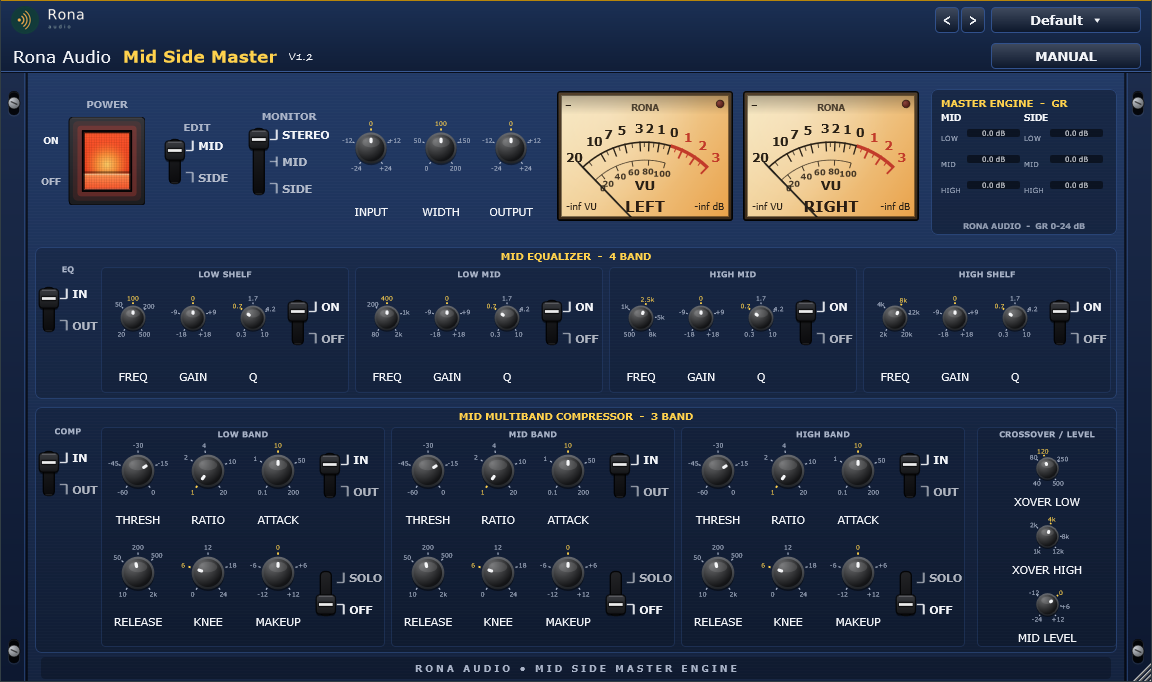Click the Low Band RELEASE knob

pos(137,573)
